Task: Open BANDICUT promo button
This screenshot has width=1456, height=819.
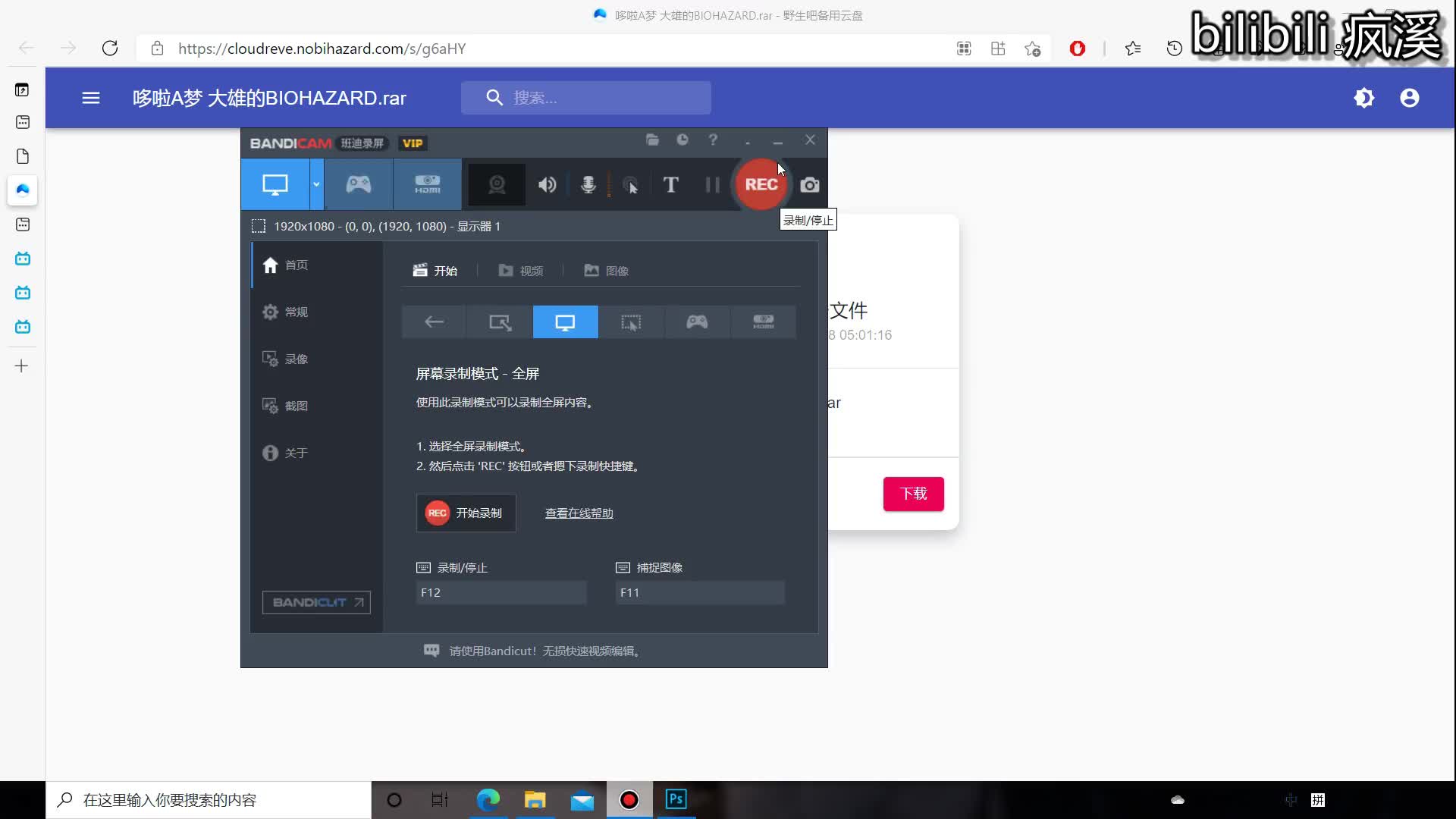Action: (x=316, y=602)
